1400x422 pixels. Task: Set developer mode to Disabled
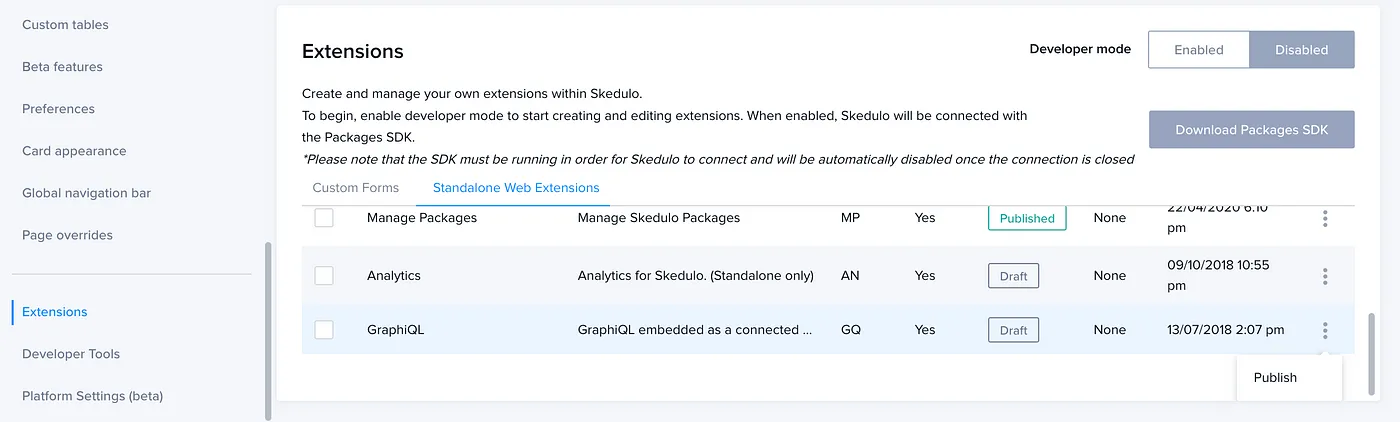1302,49
